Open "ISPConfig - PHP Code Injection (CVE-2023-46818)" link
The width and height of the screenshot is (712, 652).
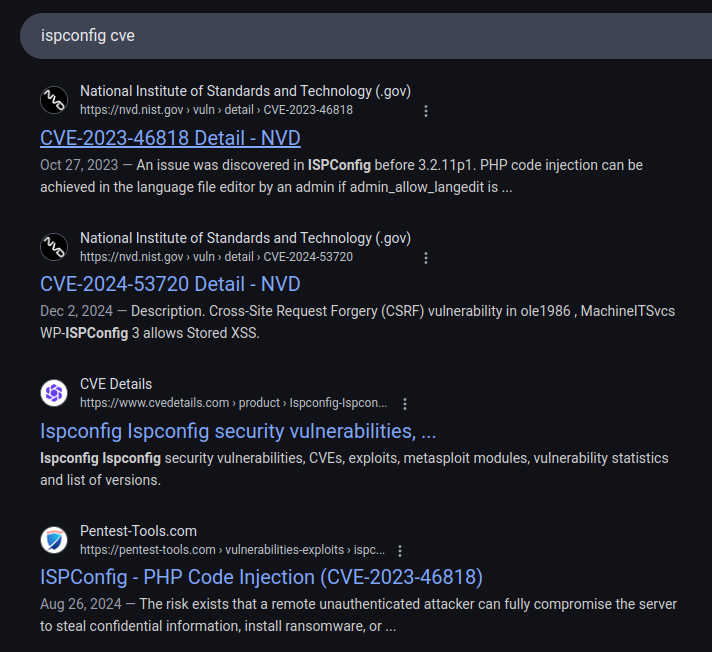click(x=261, y=577)
